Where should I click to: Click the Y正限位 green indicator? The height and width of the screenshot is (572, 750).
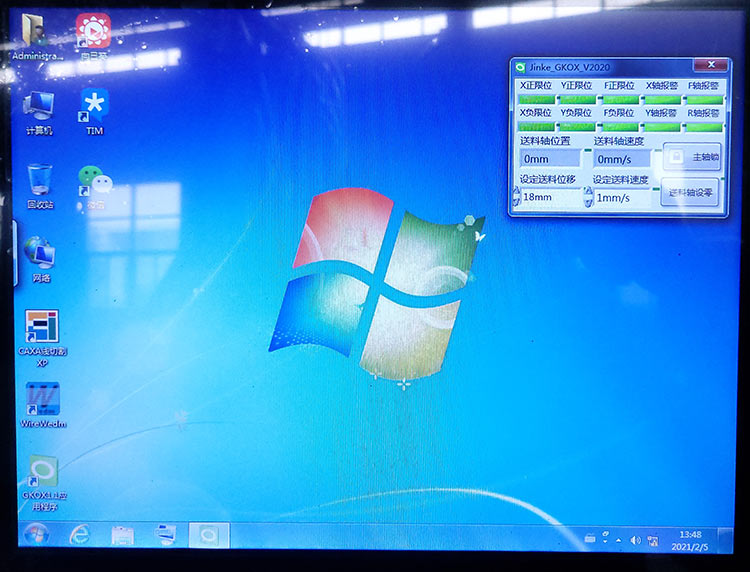click(578, 99)
